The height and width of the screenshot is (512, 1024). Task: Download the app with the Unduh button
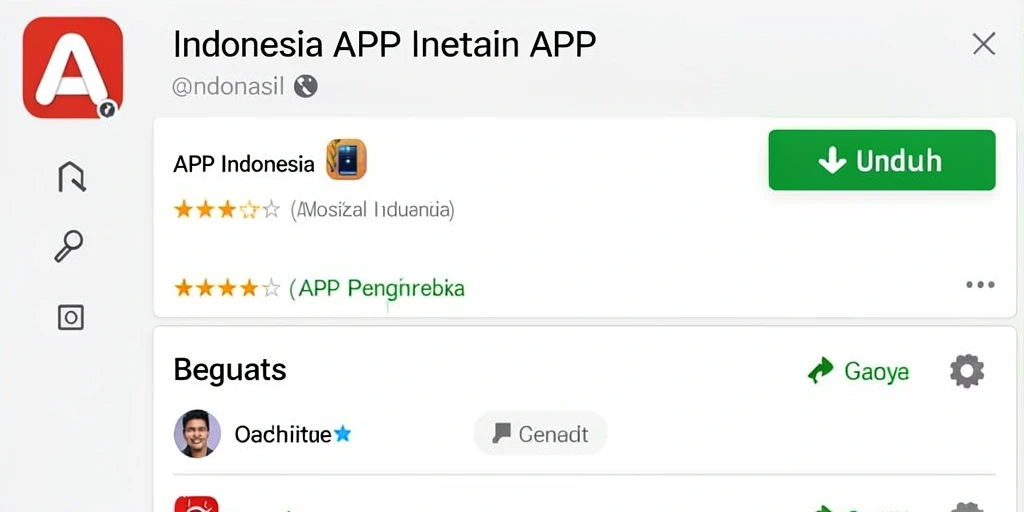pyautogui.click(x=882, y=160)
